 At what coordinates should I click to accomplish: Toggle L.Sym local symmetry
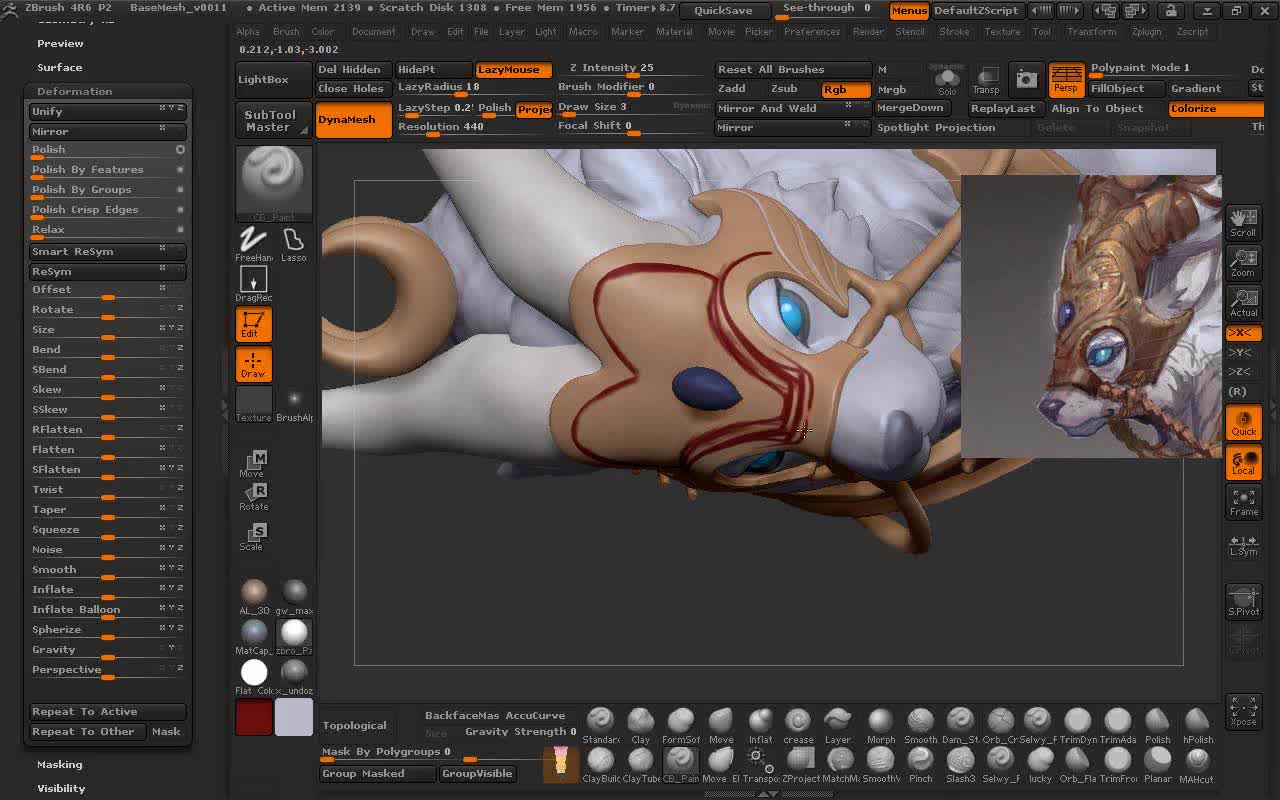pyautogui.click(x=1243, y=544)
